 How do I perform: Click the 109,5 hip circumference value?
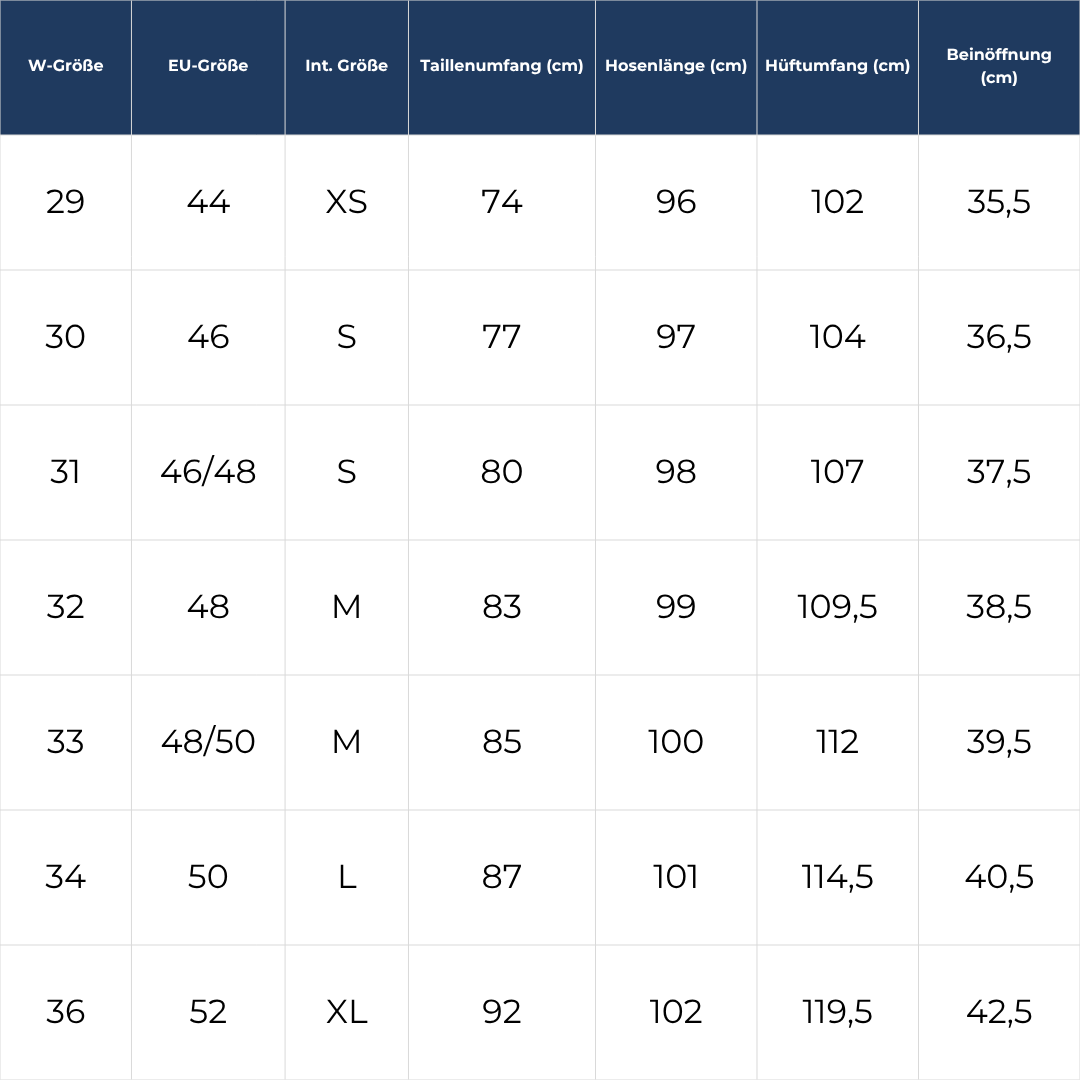tap(837, 607)
